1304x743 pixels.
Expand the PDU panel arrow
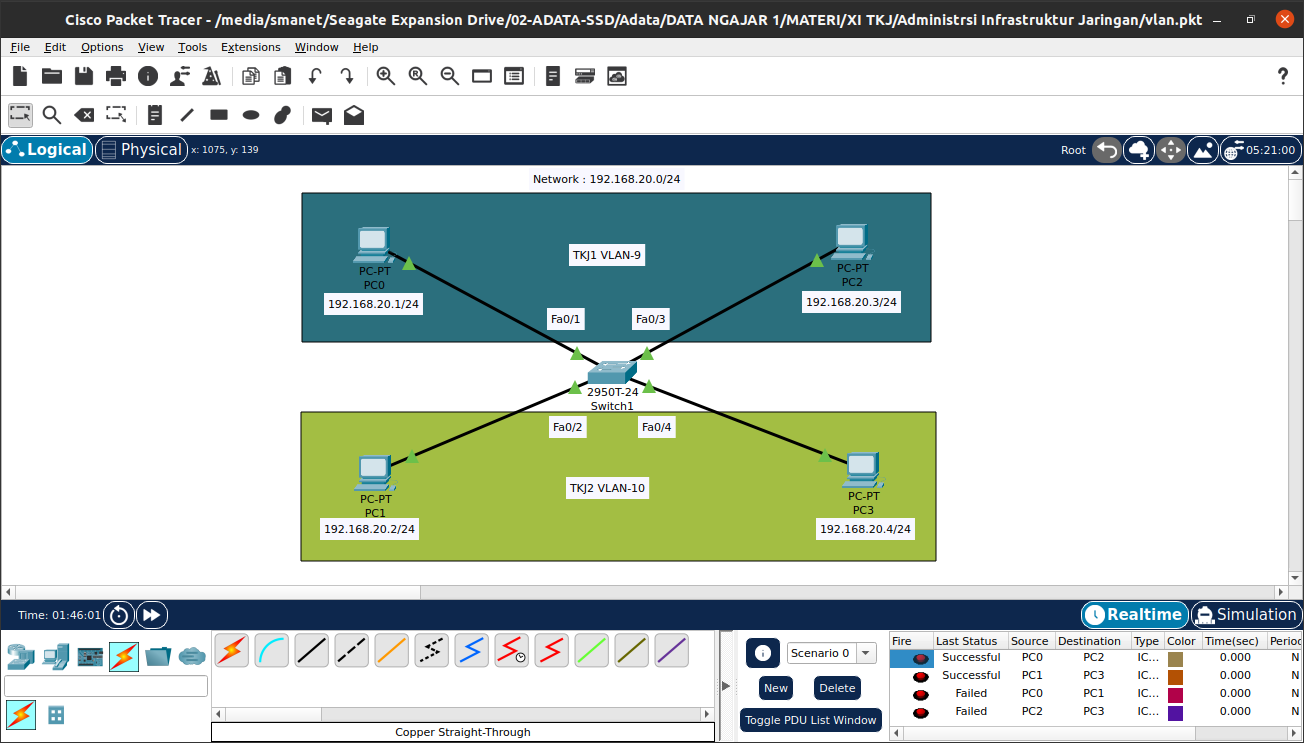coord(726,685)
